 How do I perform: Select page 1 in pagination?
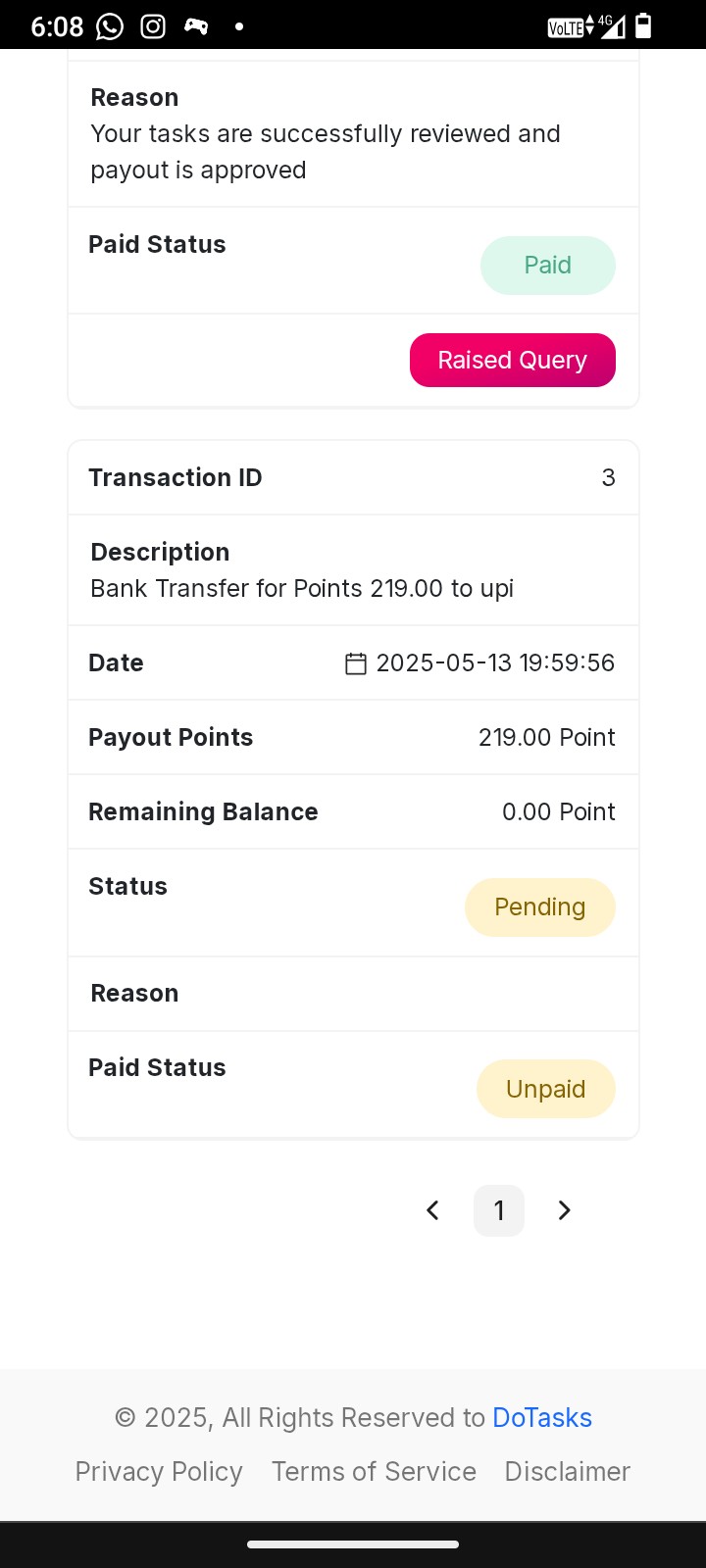coord(499,1210)
